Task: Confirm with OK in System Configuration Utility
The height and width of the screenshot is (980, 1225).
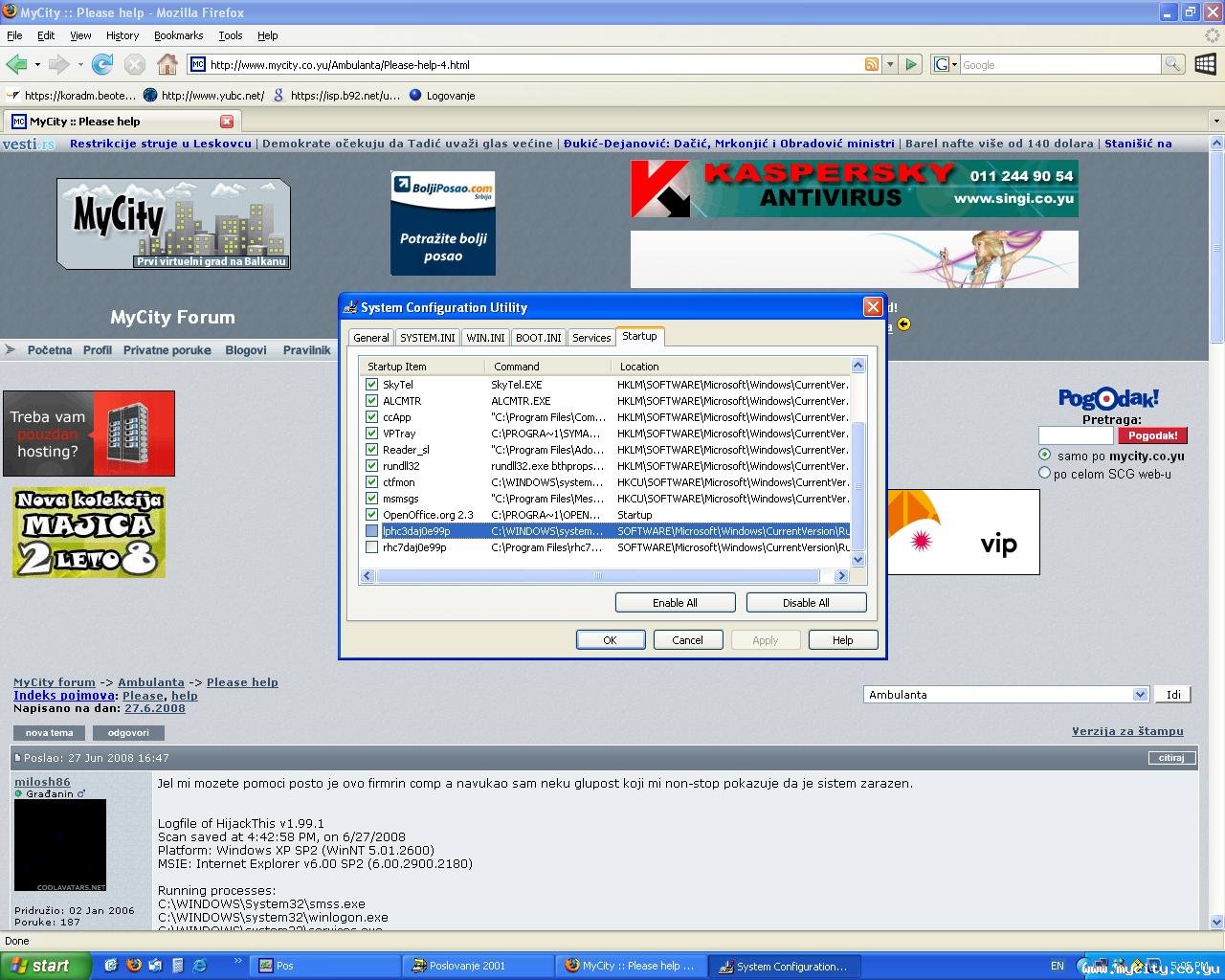Action: tap(610, 640)
